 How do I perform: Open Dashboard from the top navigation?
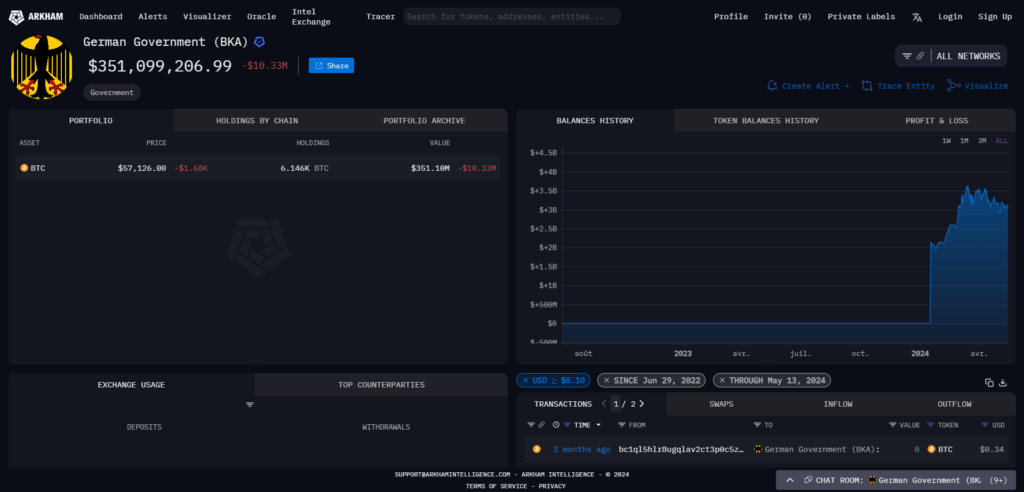click(101, 17)
